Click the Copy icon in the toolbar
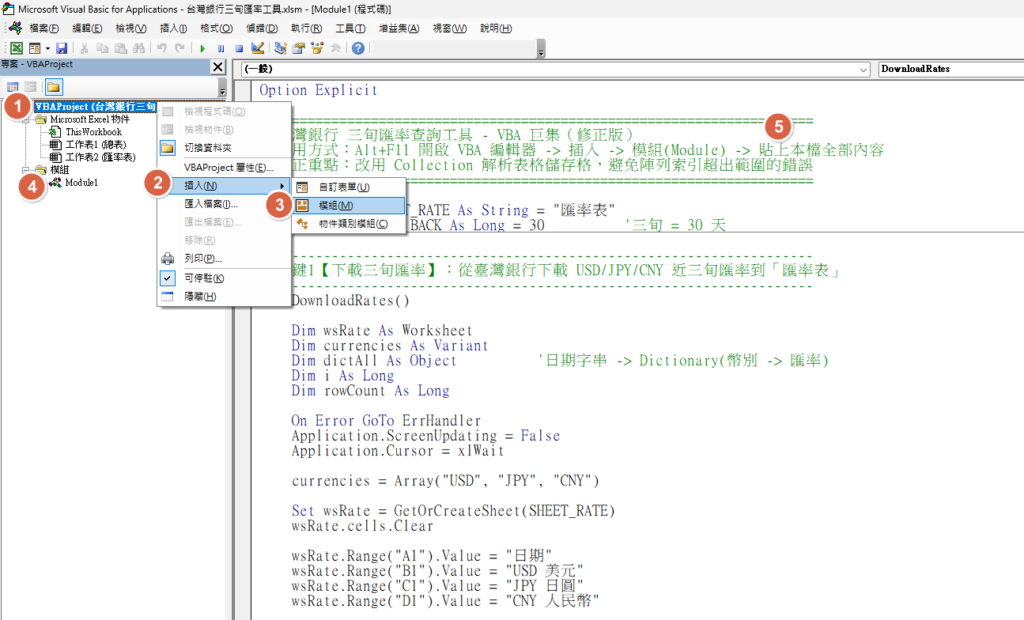The width and height of the screenshot is (1024, 620). coord(102,48)
